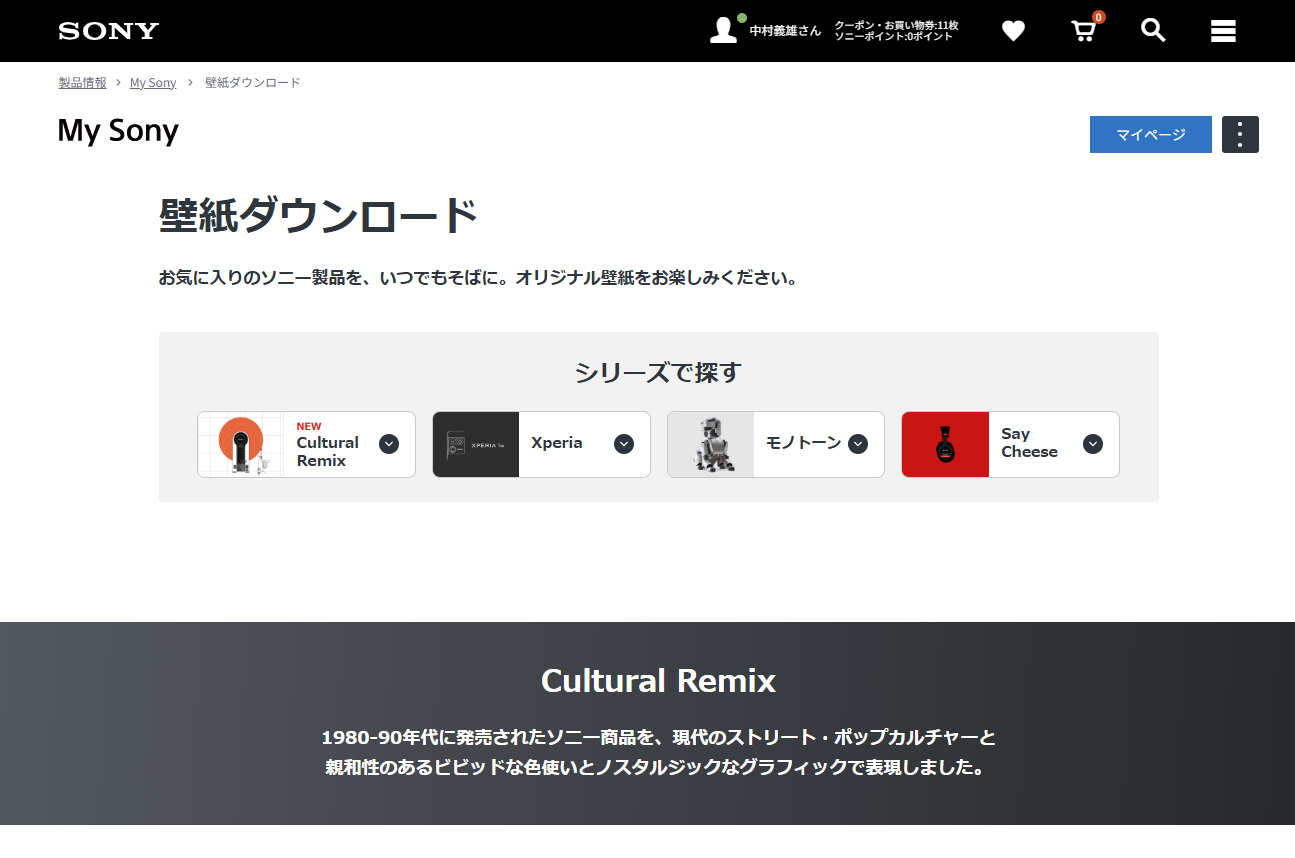
Task: Go to My Sony breadcrumb link
Action: tap(153, 83)
